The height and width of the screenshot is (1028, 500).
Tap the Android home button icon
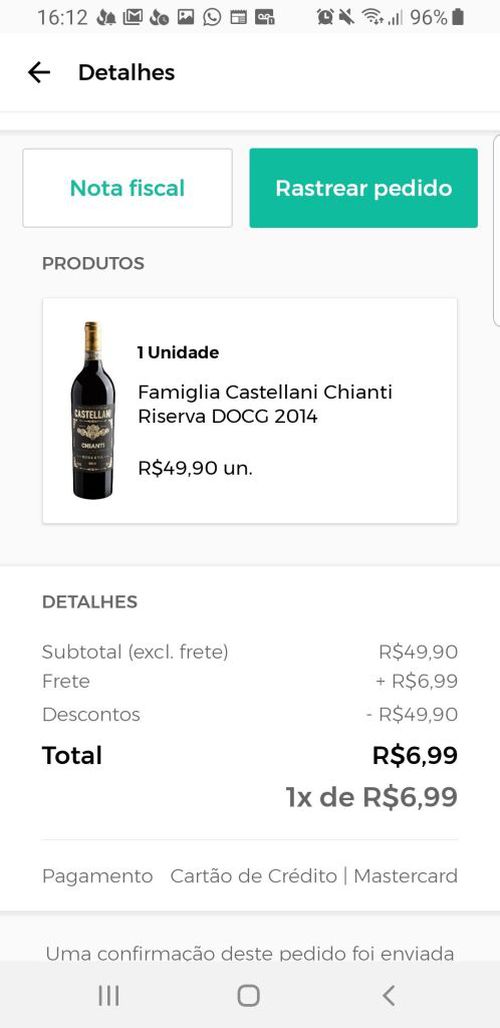248,995
